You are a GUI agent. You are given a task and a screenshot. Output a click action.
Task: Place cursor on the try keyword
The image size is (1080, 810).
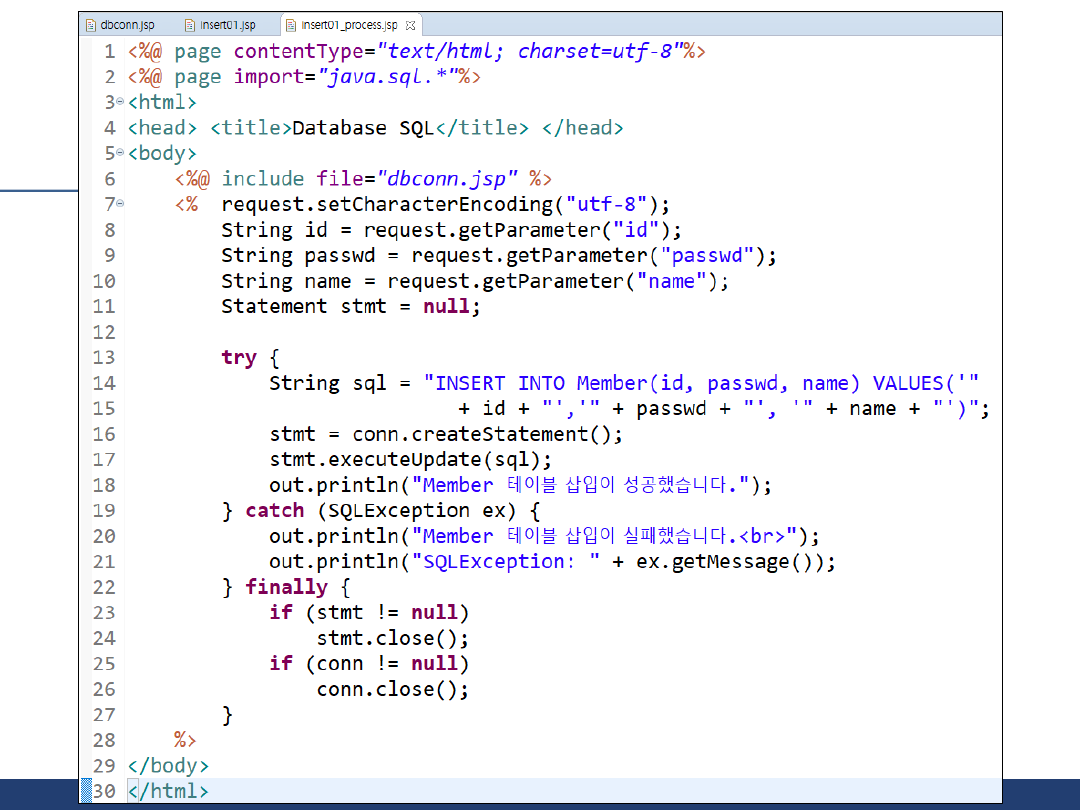pyautogui.click(x=239, y=358)
